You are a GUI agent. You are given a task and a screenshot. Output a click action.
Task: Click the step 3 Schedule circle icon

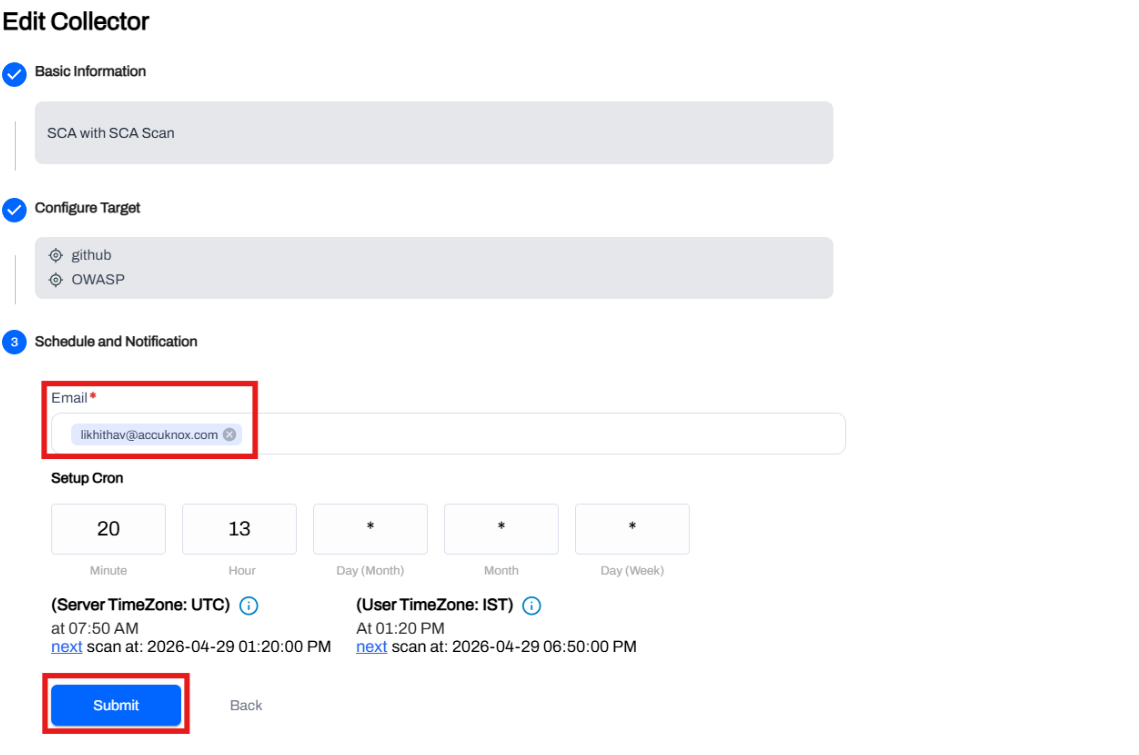tap(15, 342)
